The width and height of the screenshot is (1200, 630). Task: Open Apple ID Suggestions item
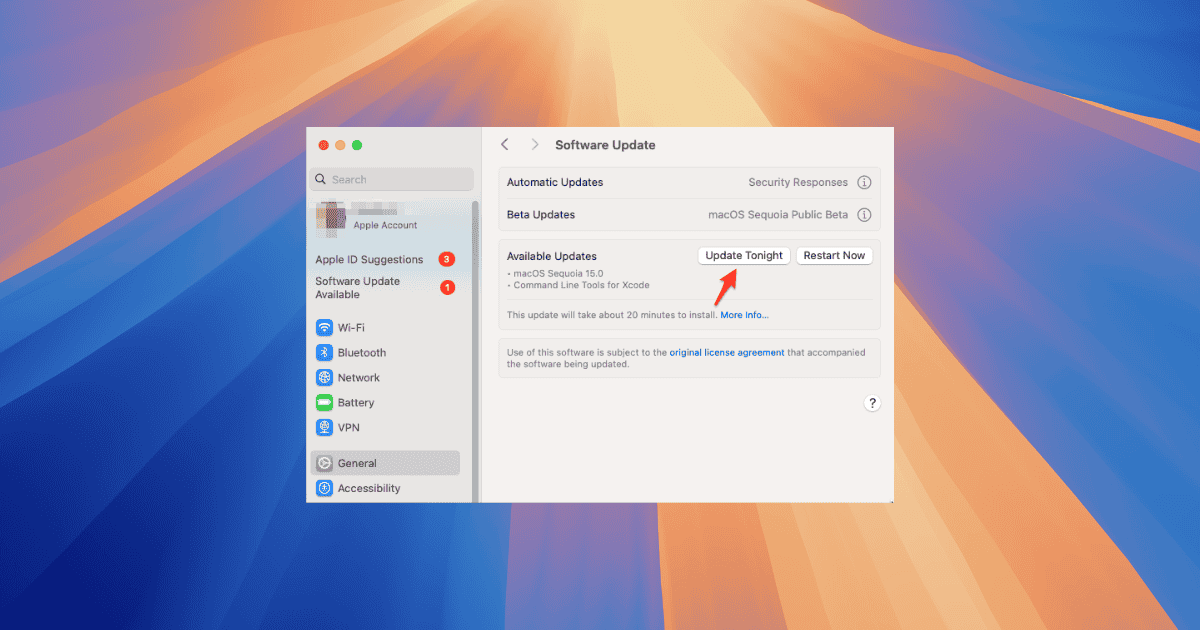click(x=370, y=260)
